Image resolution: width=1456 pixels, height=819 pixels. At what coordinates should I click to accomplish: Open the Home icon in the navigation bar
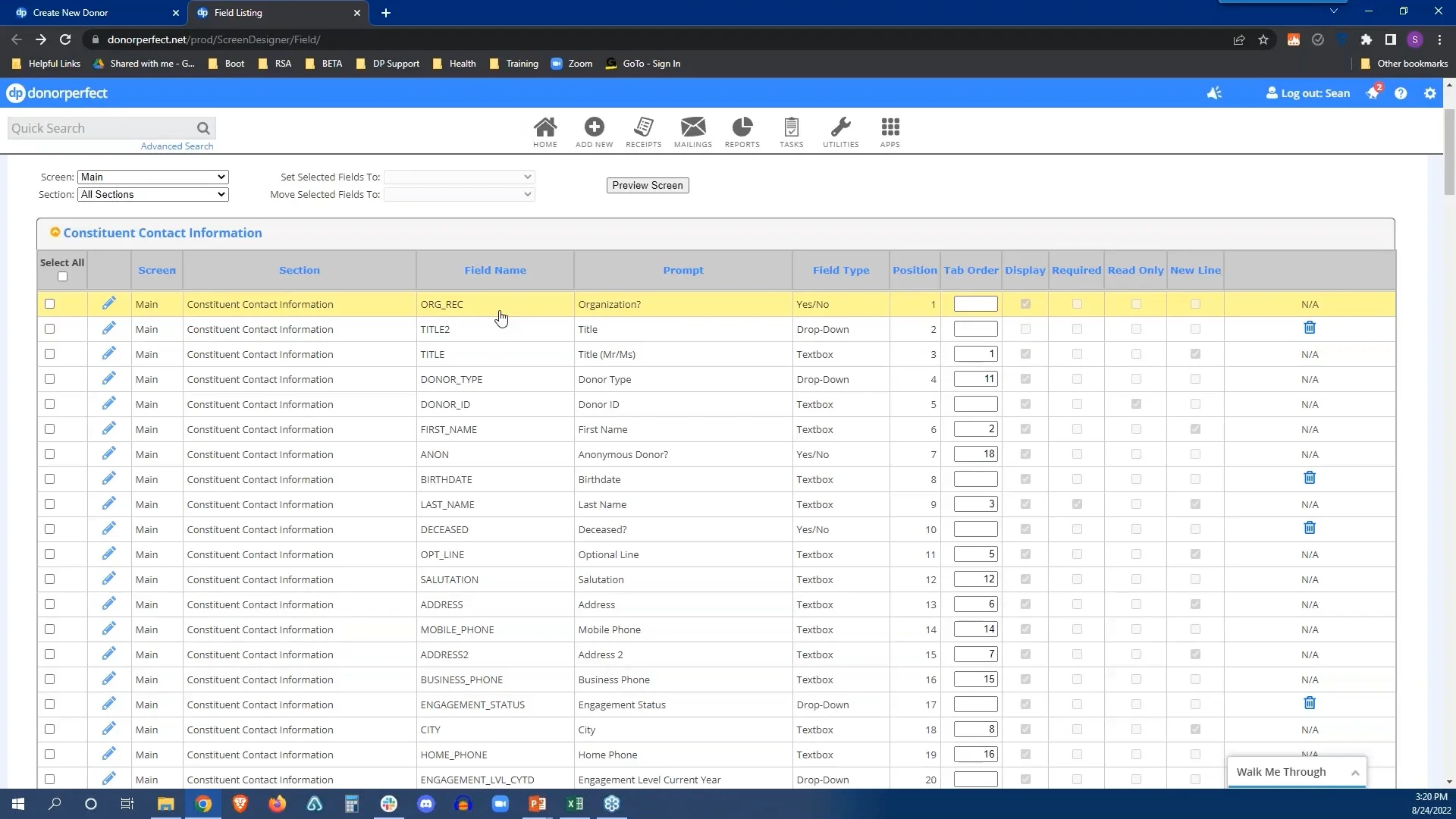point(545,129)
